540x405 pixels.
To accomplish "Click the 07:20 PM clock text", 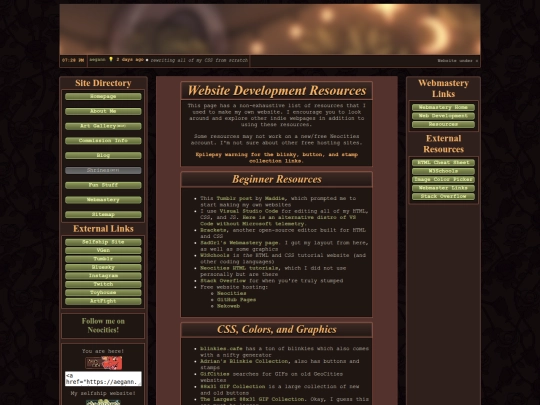I will pyautogui.click(x=73, y=60).
